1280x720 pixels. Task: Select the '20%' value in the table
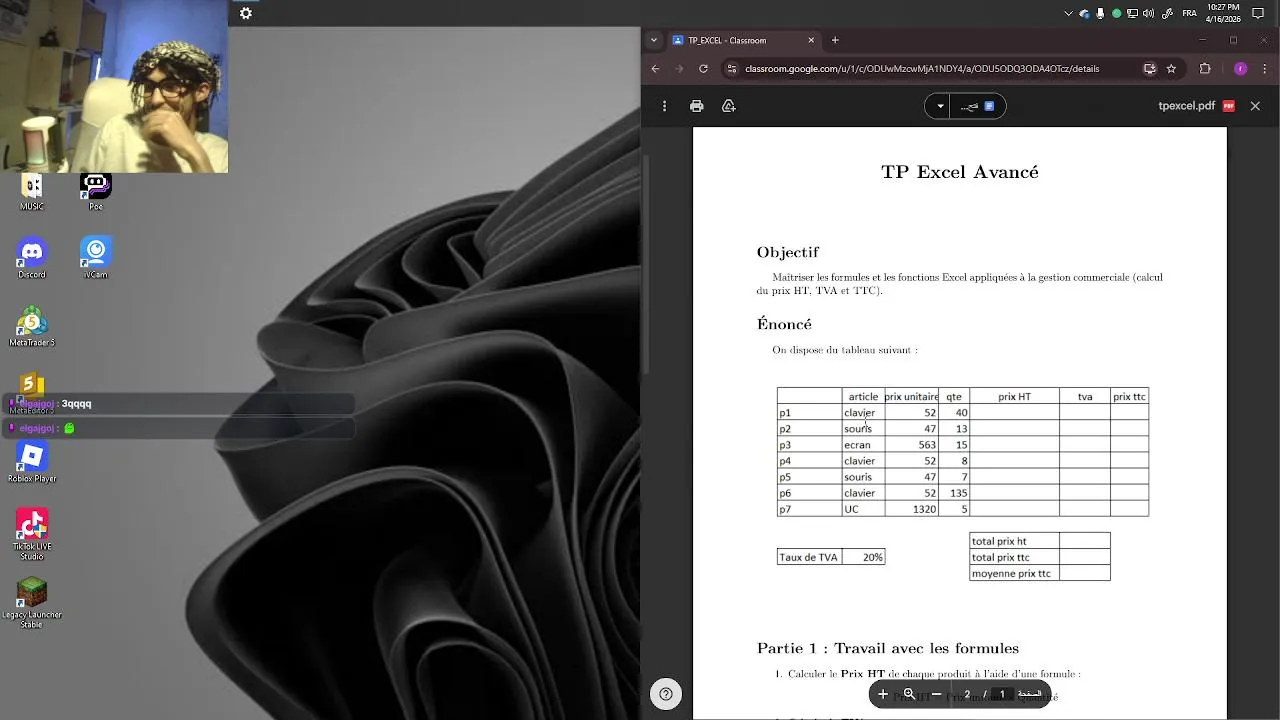pos(873,557)
